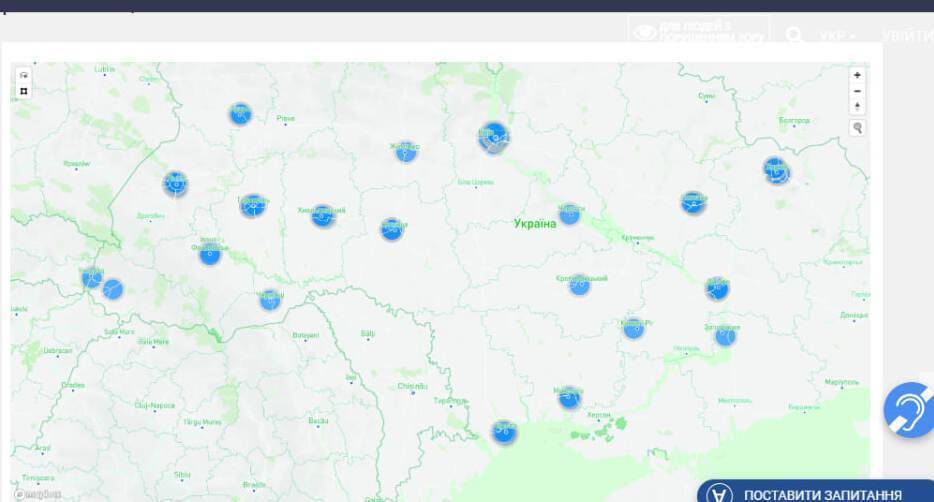Click the Маріуполь city label
The width and height of the screenshot is (934, 502).
tap(842, 382)
